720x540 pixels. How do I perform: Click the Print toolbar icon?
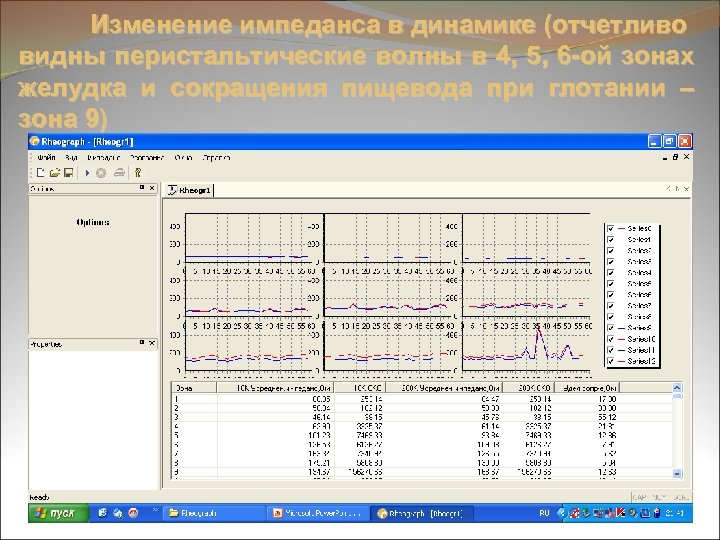pos(119,173)
